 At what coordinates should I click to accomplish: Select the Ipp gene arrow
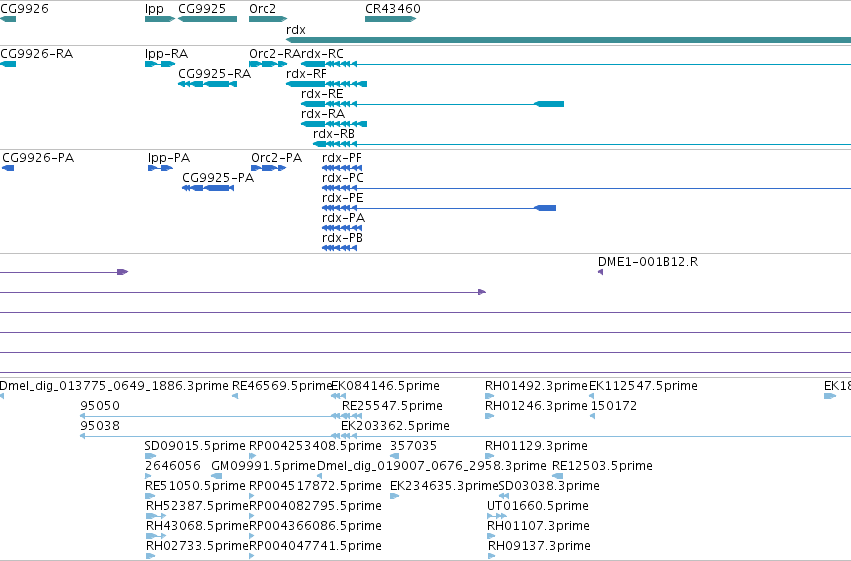pyautogui.click(x=160, y=19)
